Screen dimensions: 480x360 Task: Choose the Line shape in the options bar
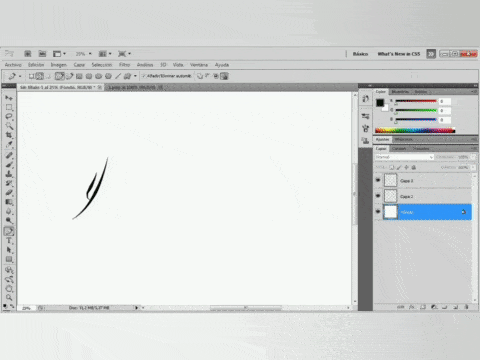[x=118, y=76]
